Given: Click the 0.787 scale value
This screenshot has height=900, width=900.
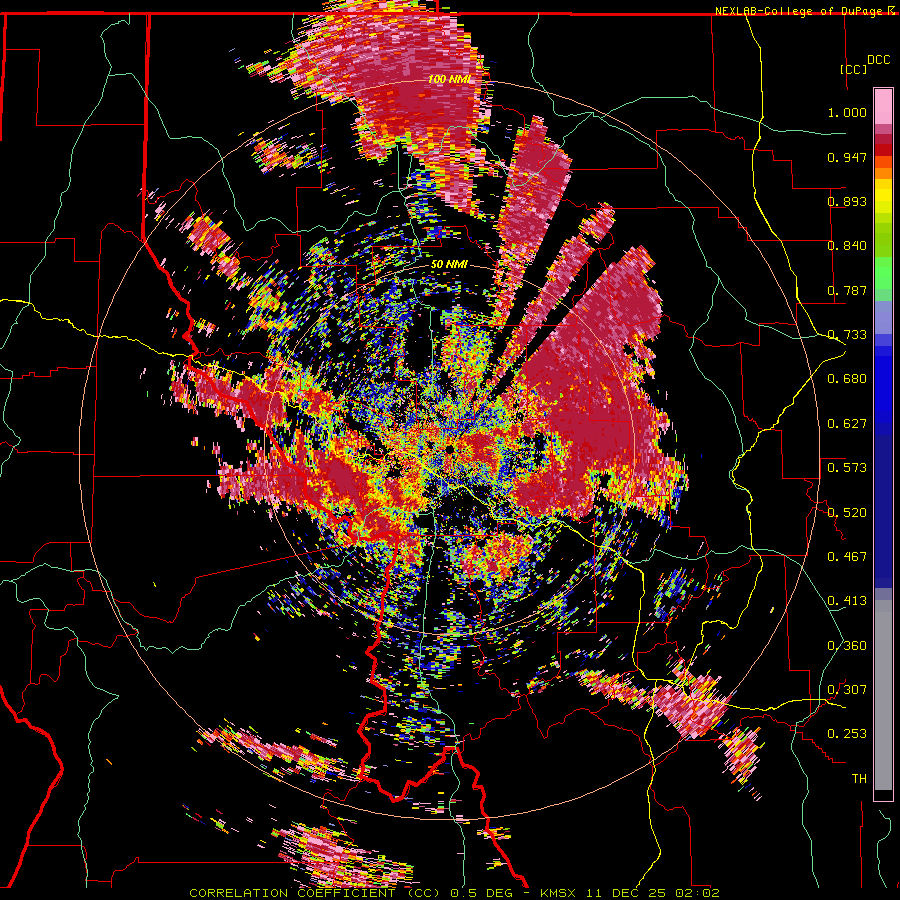Looking at the screenshot, I should tap(847, 290).
